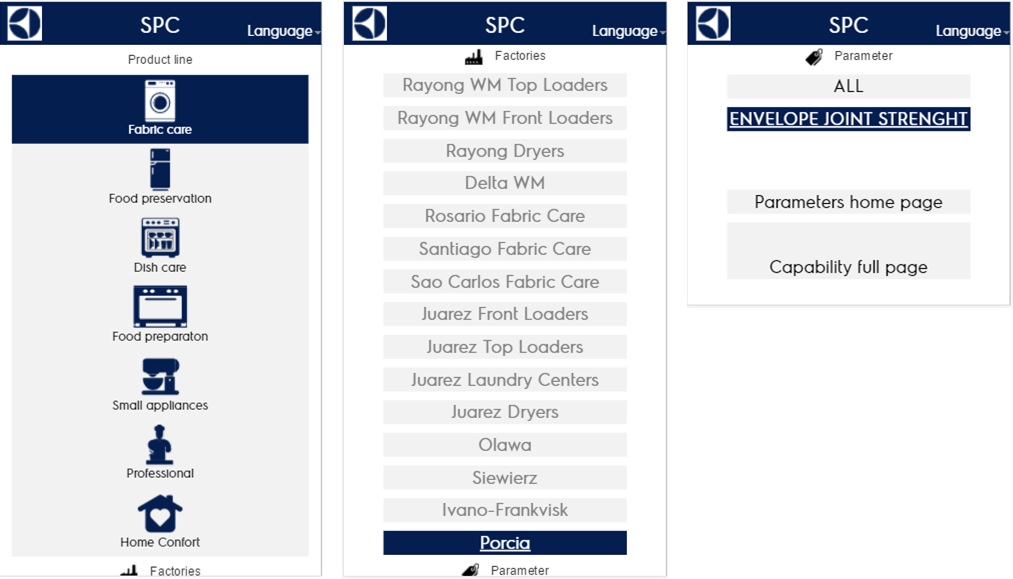1013x579 pixels.
Task: Pick the Food preparation oven icon
Action: pyautogui.click(x=160, y=307)
